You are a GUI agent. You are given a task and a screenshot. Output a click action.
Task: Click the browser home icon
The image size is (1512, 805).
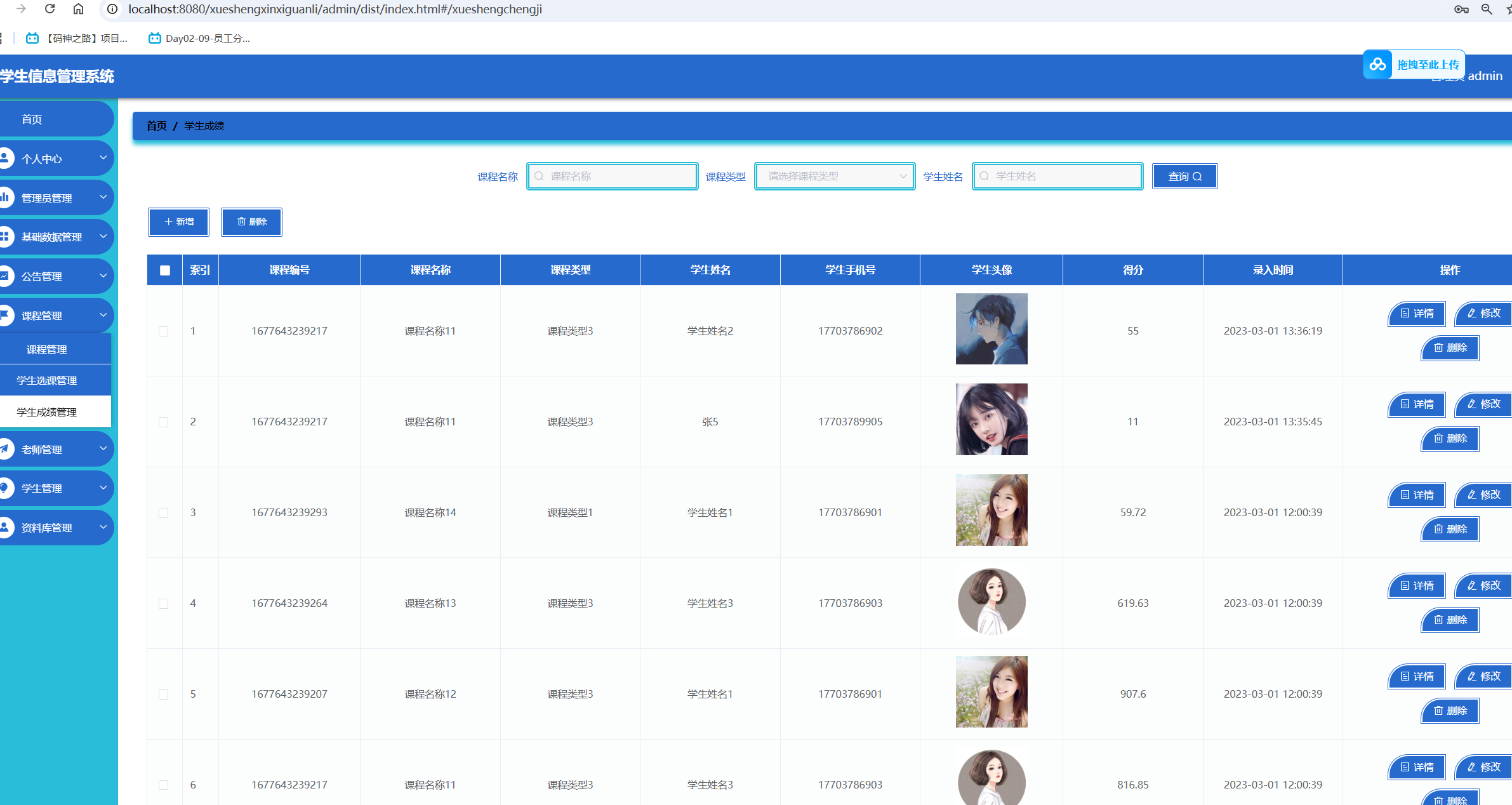pyautogui.click(x=78, y=9)
